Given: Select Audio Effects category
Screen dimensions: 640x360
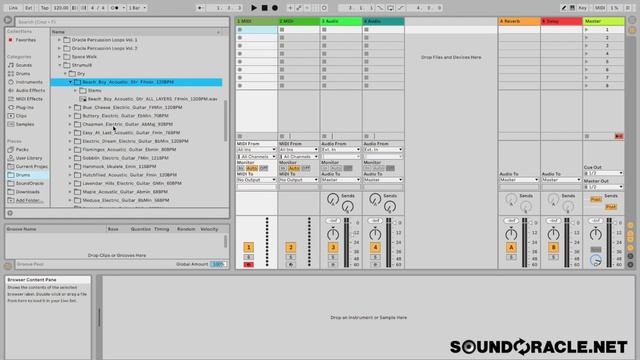Looking at the screenshot, I should click(x=30, y=91).
